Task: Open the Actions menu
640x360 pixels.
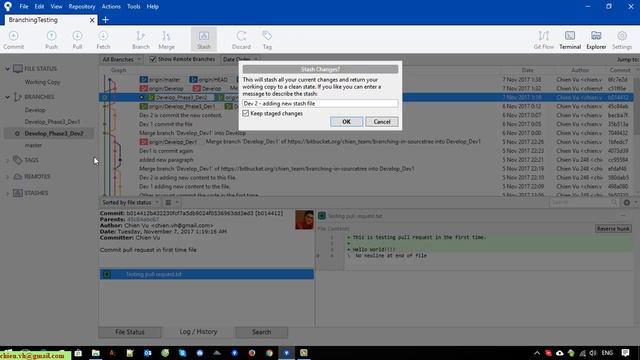Action: point(111,7)
